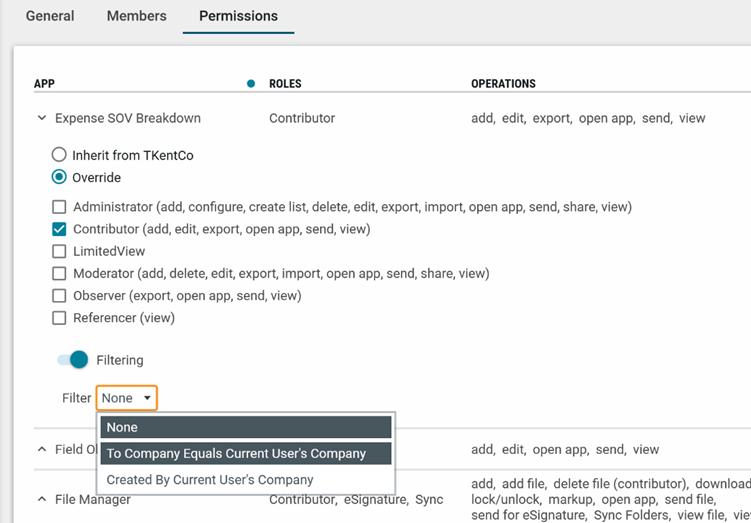Screen dimensions: 751x523
Task: Choose None in the filter list
Action: coord(246,427)
